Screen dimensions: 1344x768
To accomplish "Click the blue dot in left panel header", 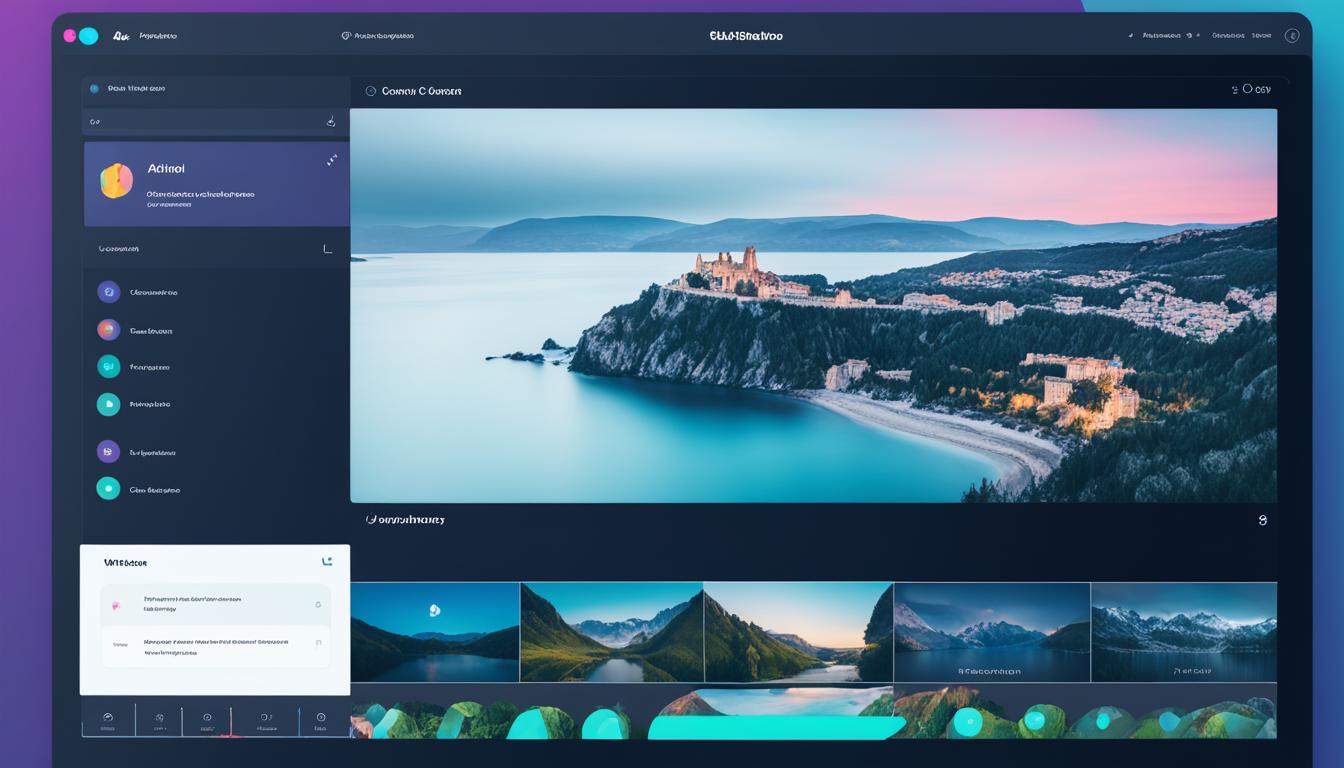I will point(95,88).
